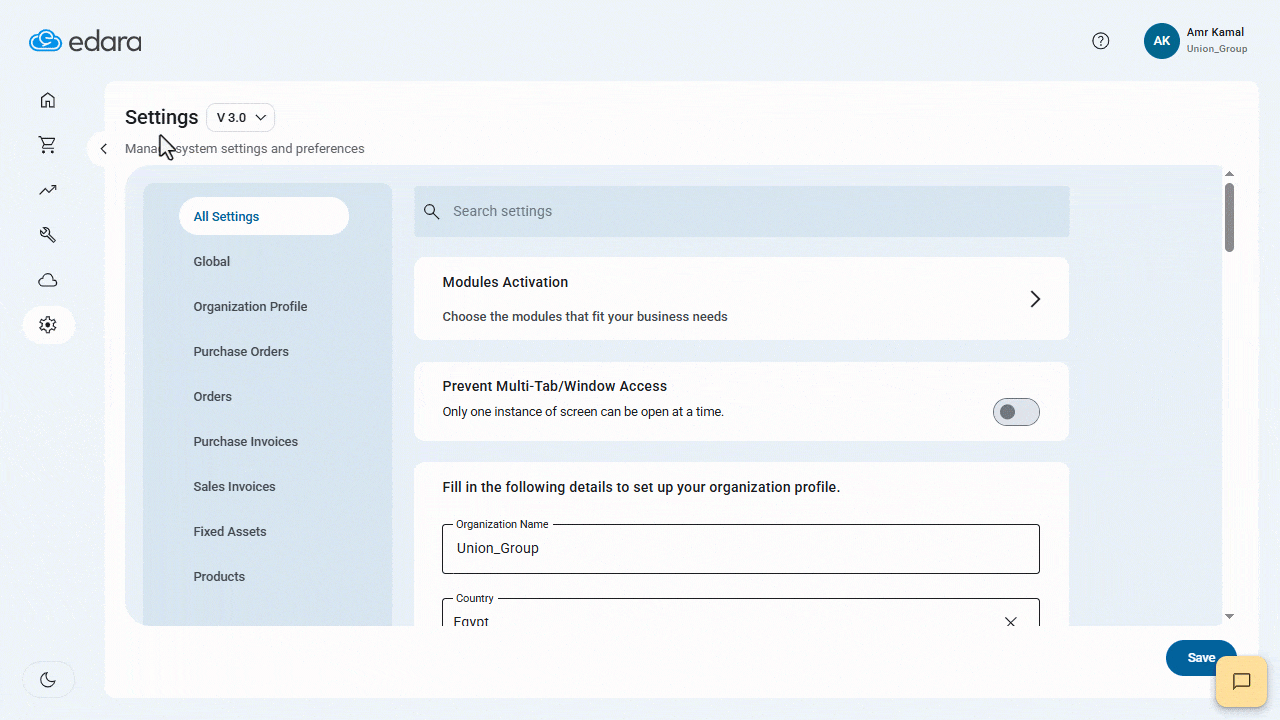Select All Settings category
The image size is (1280, 720).
(x=264, y=216)
